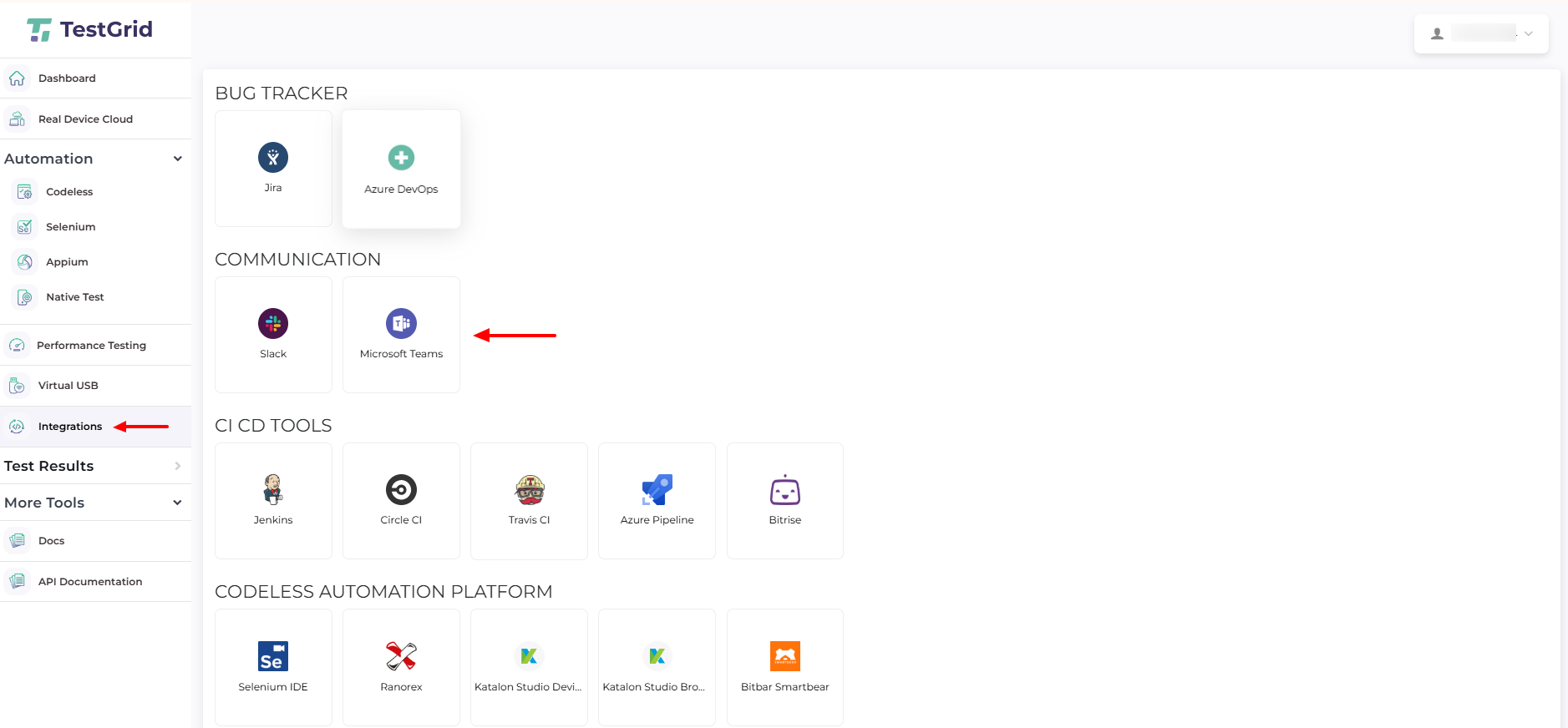Click the Real Device Cloud icon
This screenshot has height=728, width=1568.
tap(17, 119)
